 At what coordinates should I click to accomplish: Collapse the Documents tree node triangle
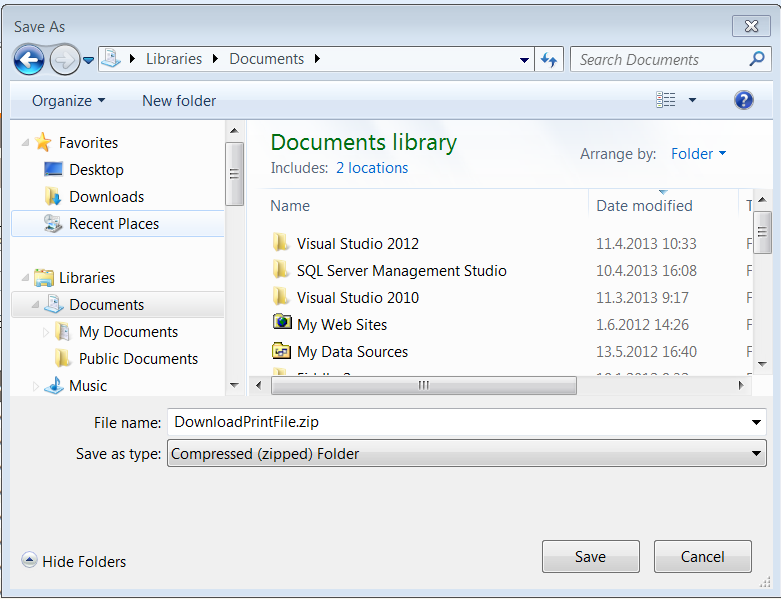coord(35,305)
